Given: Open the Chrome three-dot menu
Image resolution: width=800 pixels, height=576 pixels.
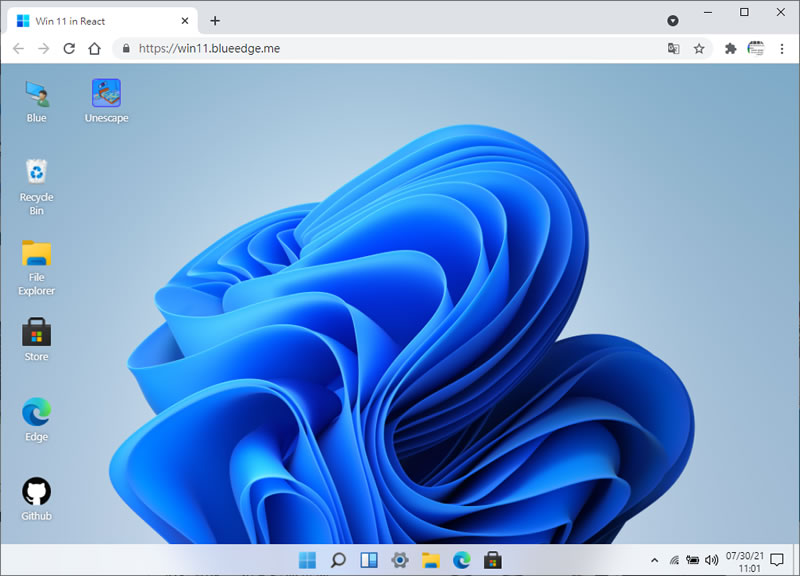Looking at the screenshot, I should click(x=782, y=48).
